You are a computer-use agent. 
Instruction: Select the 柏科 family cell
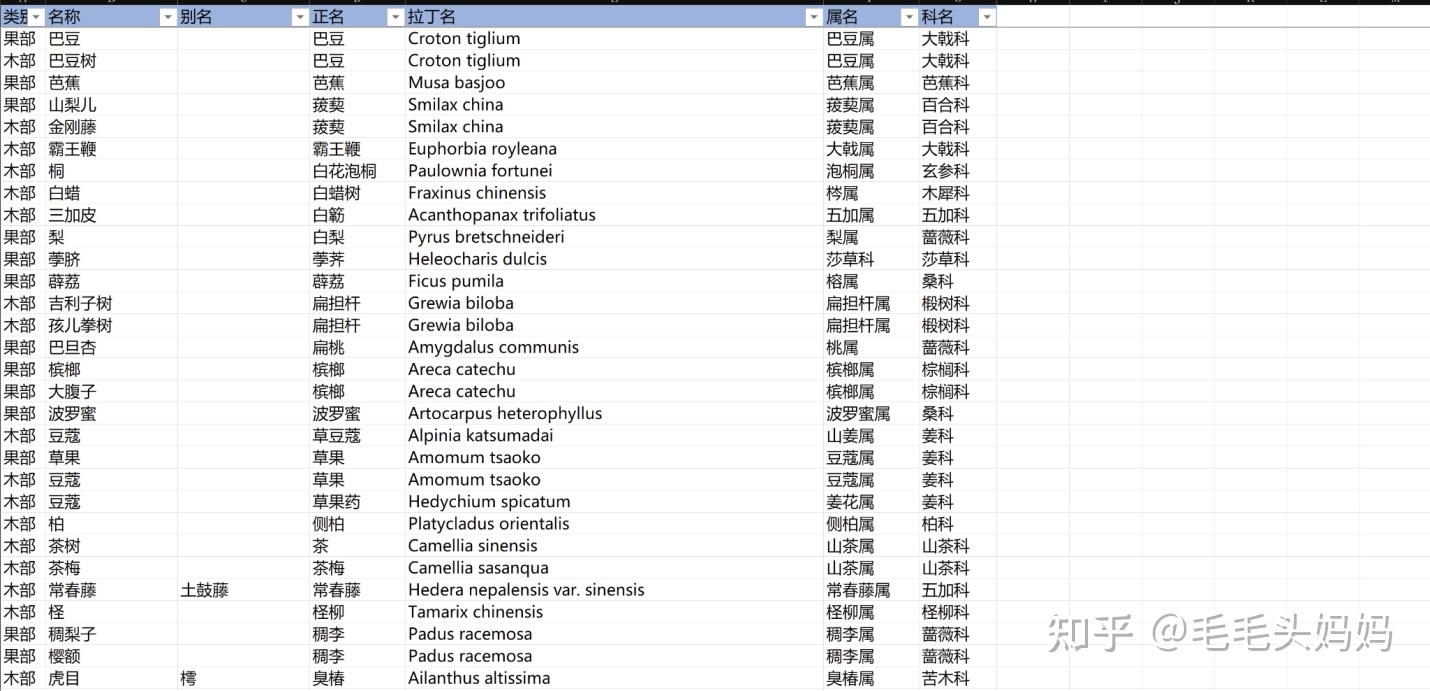(957, 523)
